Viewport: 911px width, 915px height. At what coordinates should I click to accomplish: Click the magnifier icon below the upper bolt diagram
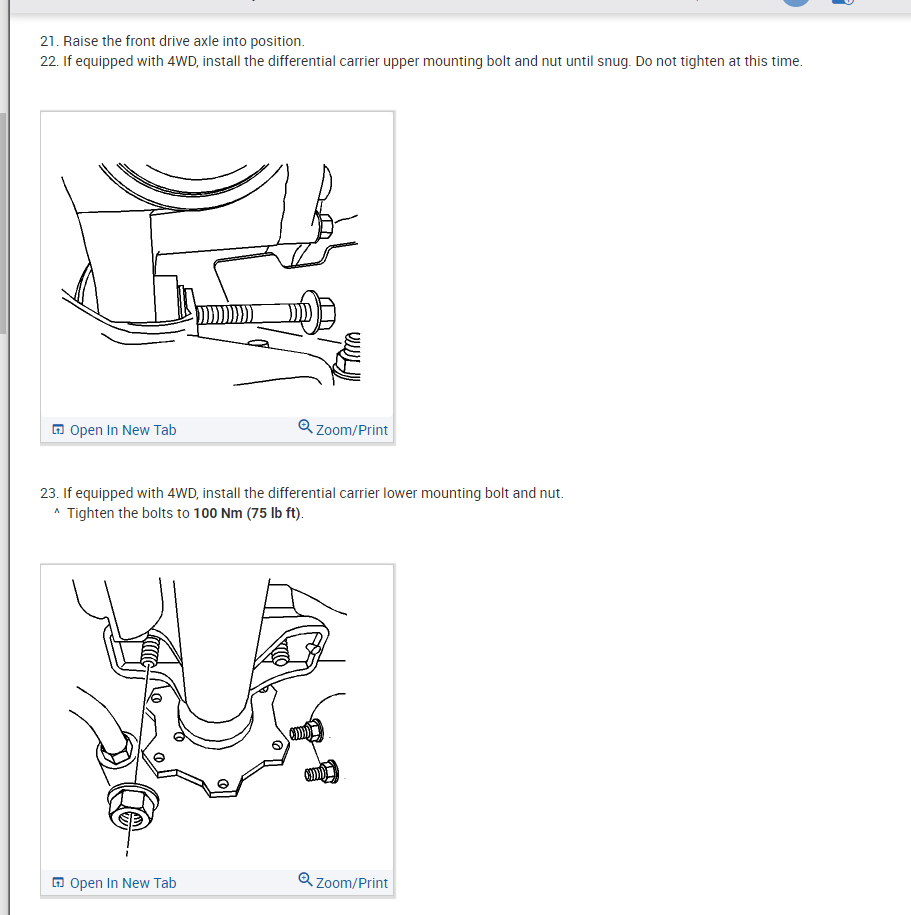click(305, 427)
